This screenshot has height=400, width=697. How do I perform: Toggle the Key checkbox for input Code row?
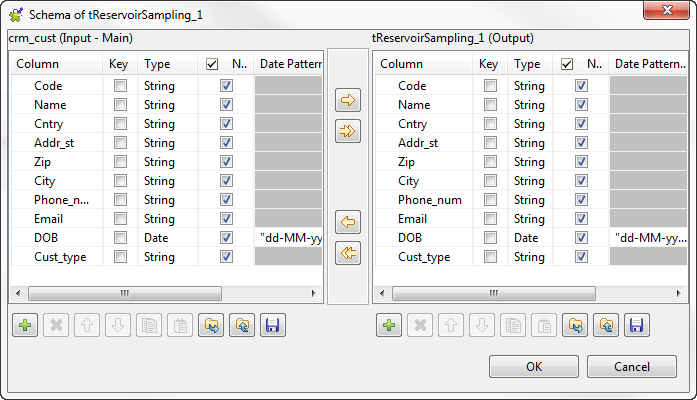coord(120,86)
